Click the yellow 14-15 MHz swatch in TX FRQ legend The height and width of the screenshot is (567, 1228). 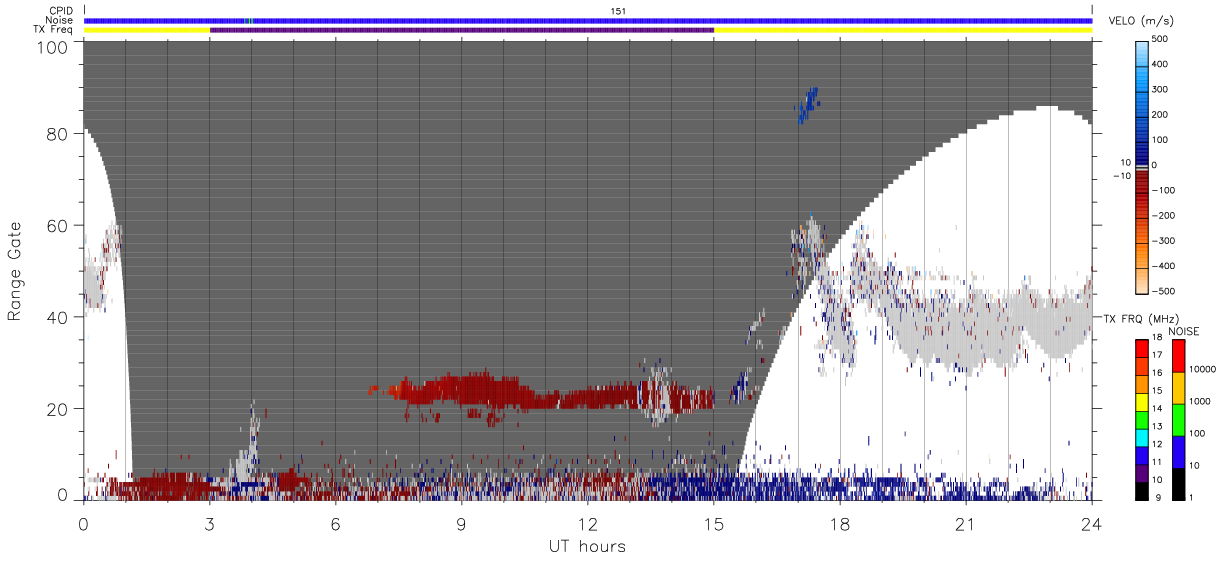[1142, 402]
